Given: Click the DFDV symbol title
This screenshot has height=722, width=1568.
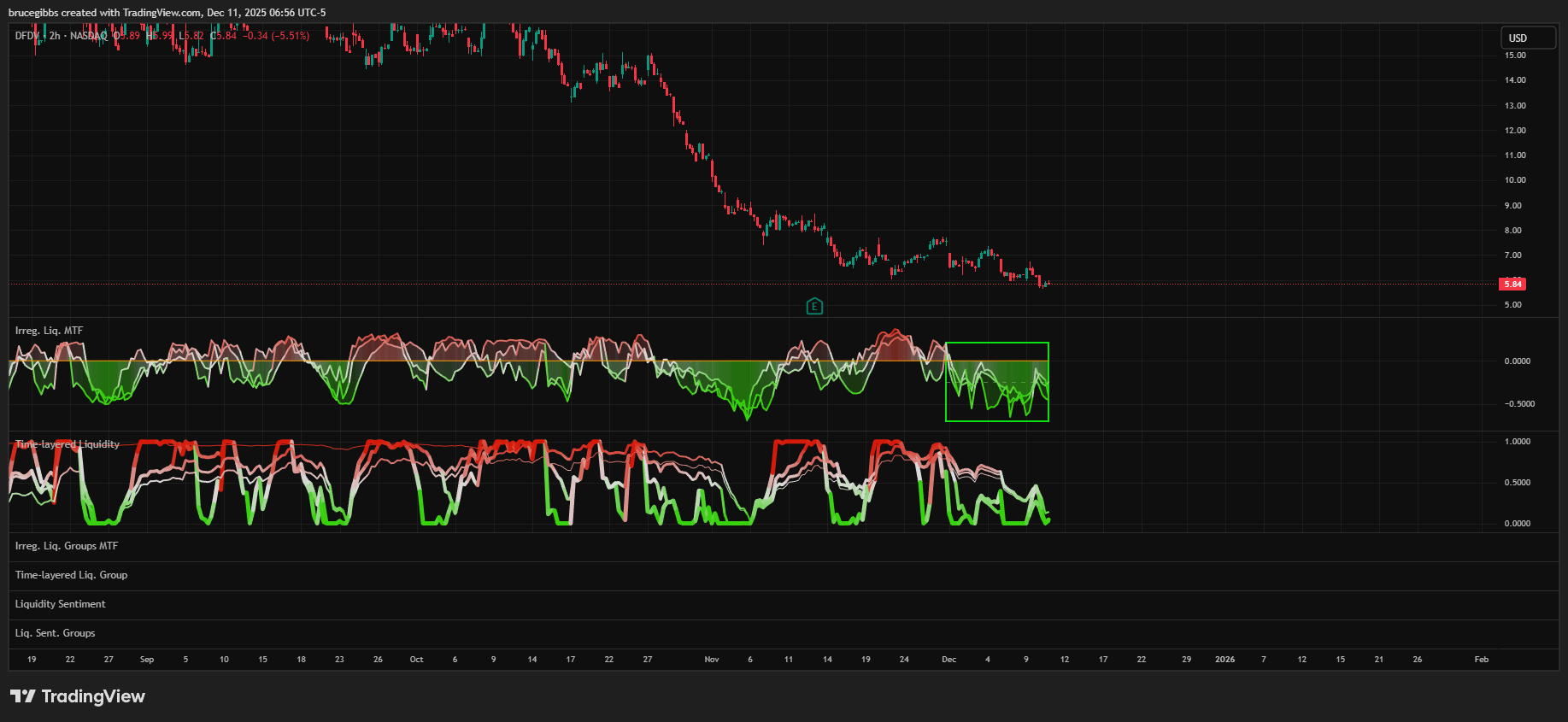Looking at the screenshot, I should [26, 36].
